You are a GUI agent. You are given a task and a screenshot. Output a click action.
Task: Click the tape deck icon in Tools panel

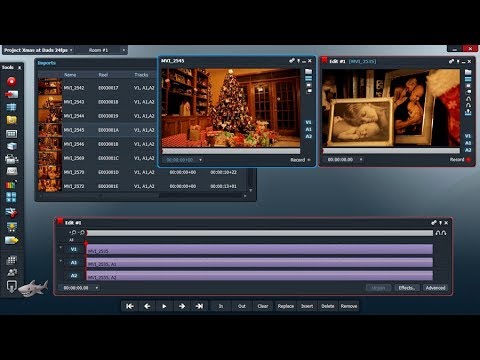coord(11,171)
